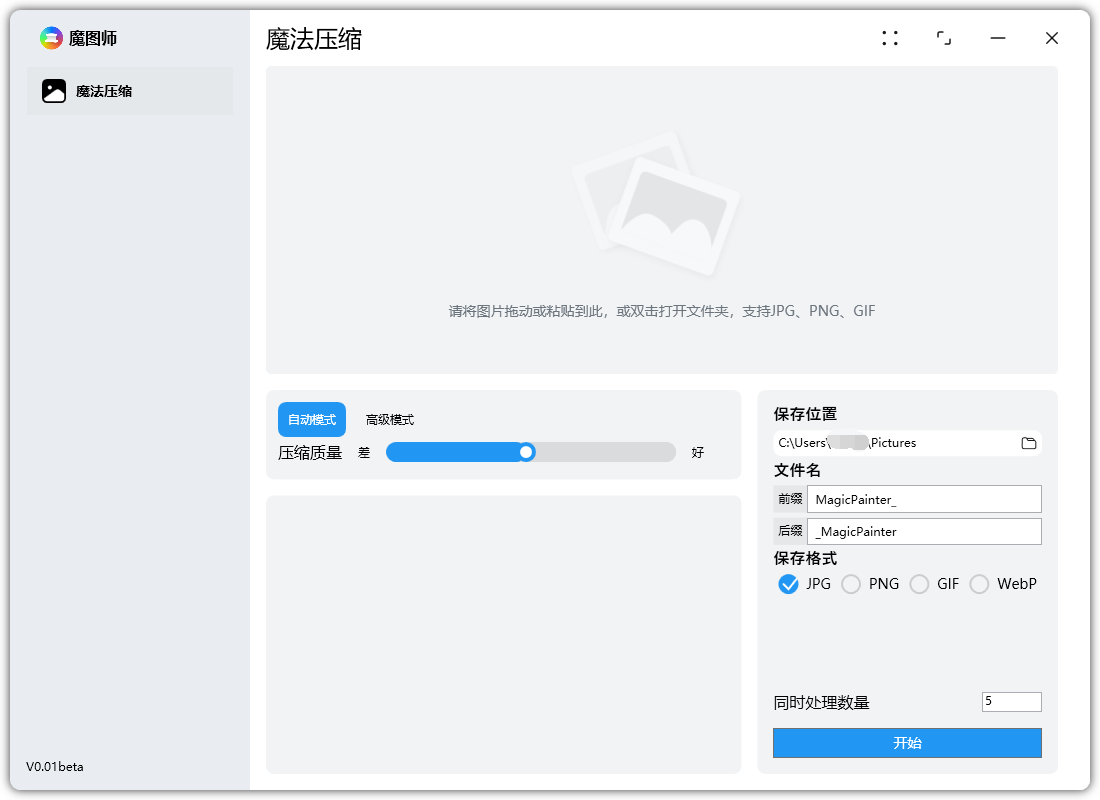The width and height of the screenshot is (1100, 800).
Task: Click the V0.01beta version label
Action: click(57, 766)
